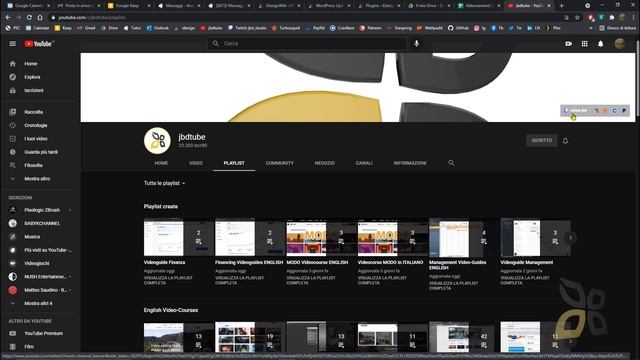Open the account avatar menu

[x=620, y=44]
